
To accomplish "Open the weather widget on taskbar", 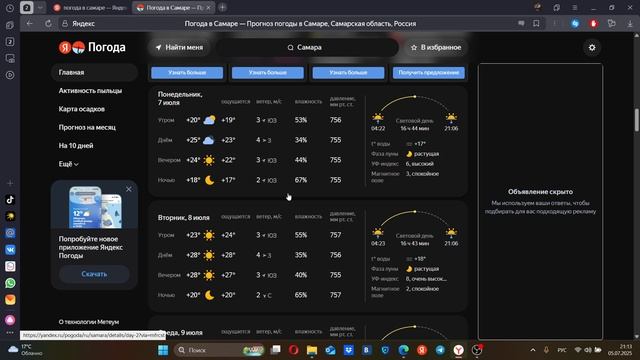I will 25,350.
